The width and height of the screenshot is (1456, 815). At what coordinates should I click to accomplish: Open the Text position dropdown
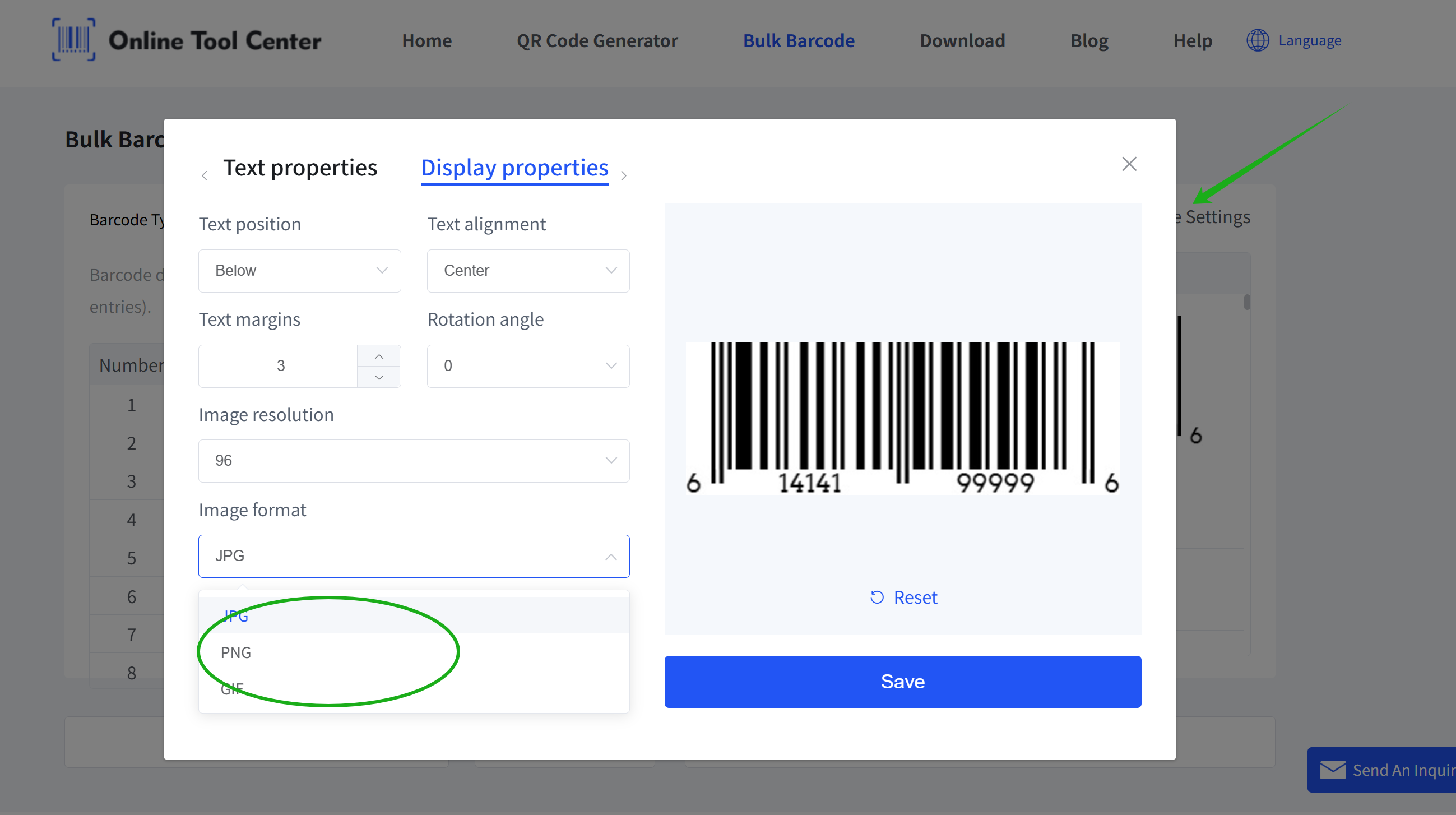coord(300,270)
